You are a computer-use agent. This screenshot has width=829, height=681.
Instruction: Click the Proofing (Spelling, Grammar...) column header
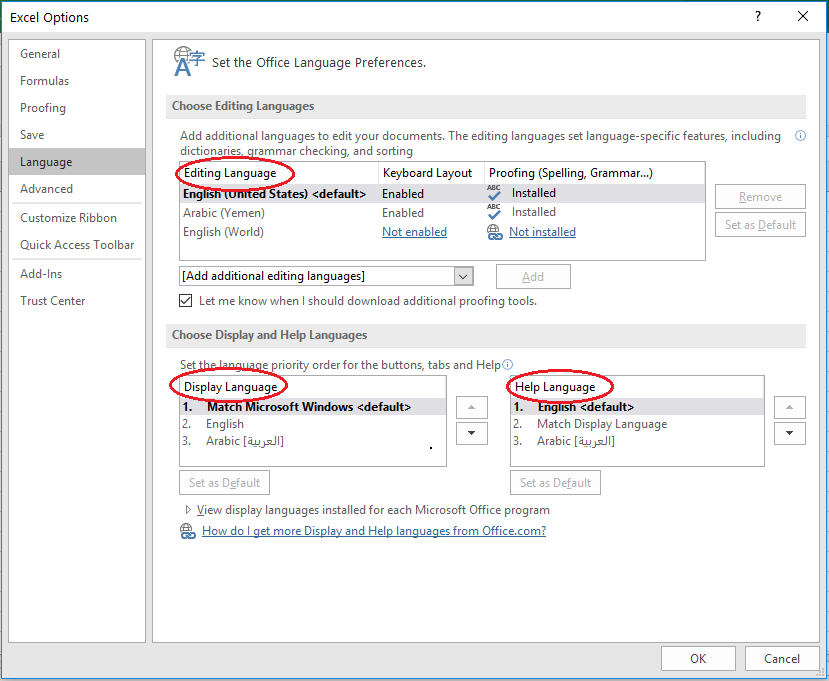tap(595, 173)
